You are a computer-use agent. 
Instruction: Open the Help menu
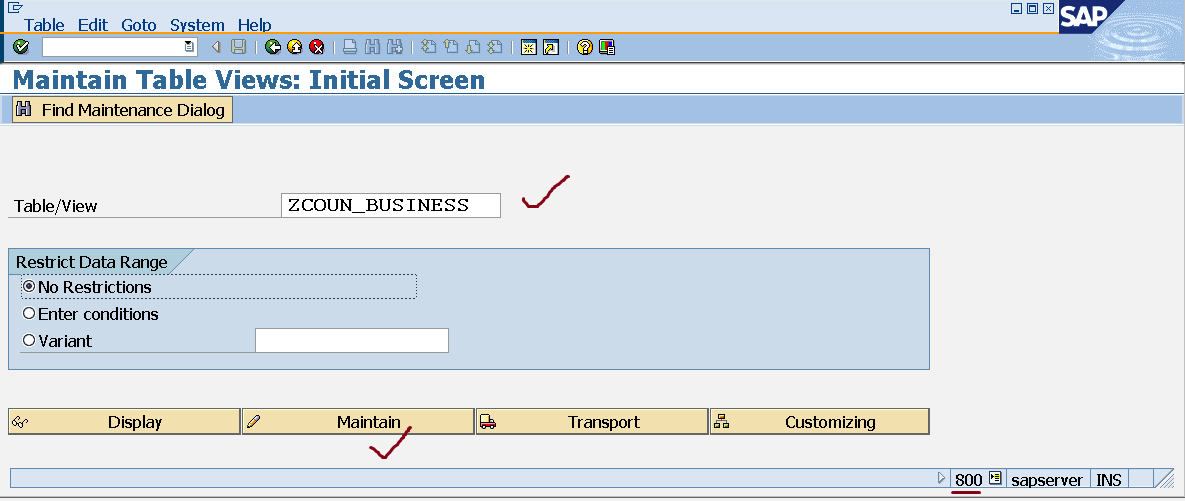pyautogui.click(x=255, y=25)
